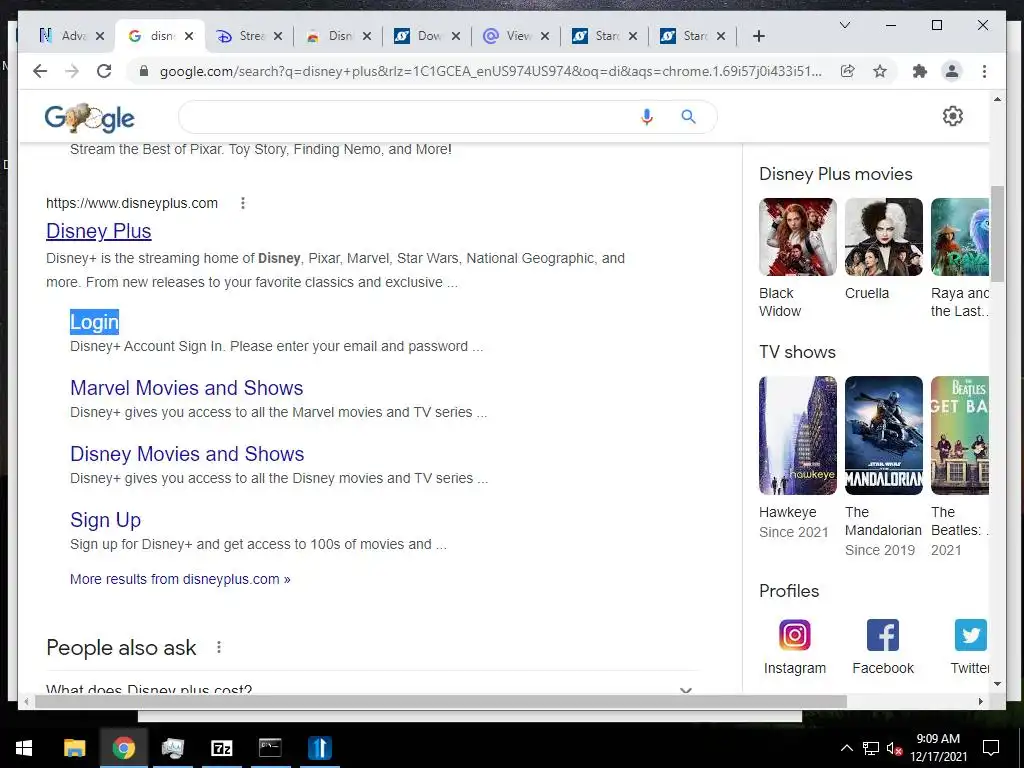Open the Extensions puzzle-piece icon
This screenshot has width=1024, height=768.
point(920,71)
